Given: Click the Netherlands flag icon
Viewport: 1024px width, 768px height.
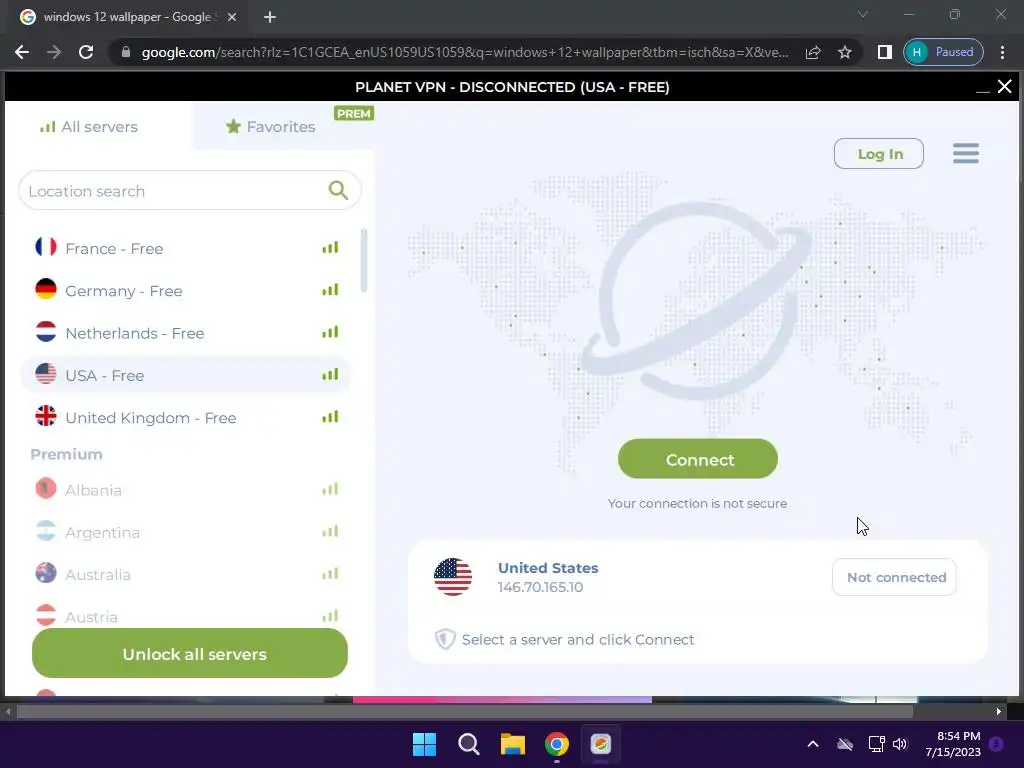Looking at the screenshot, I should 46,332.
